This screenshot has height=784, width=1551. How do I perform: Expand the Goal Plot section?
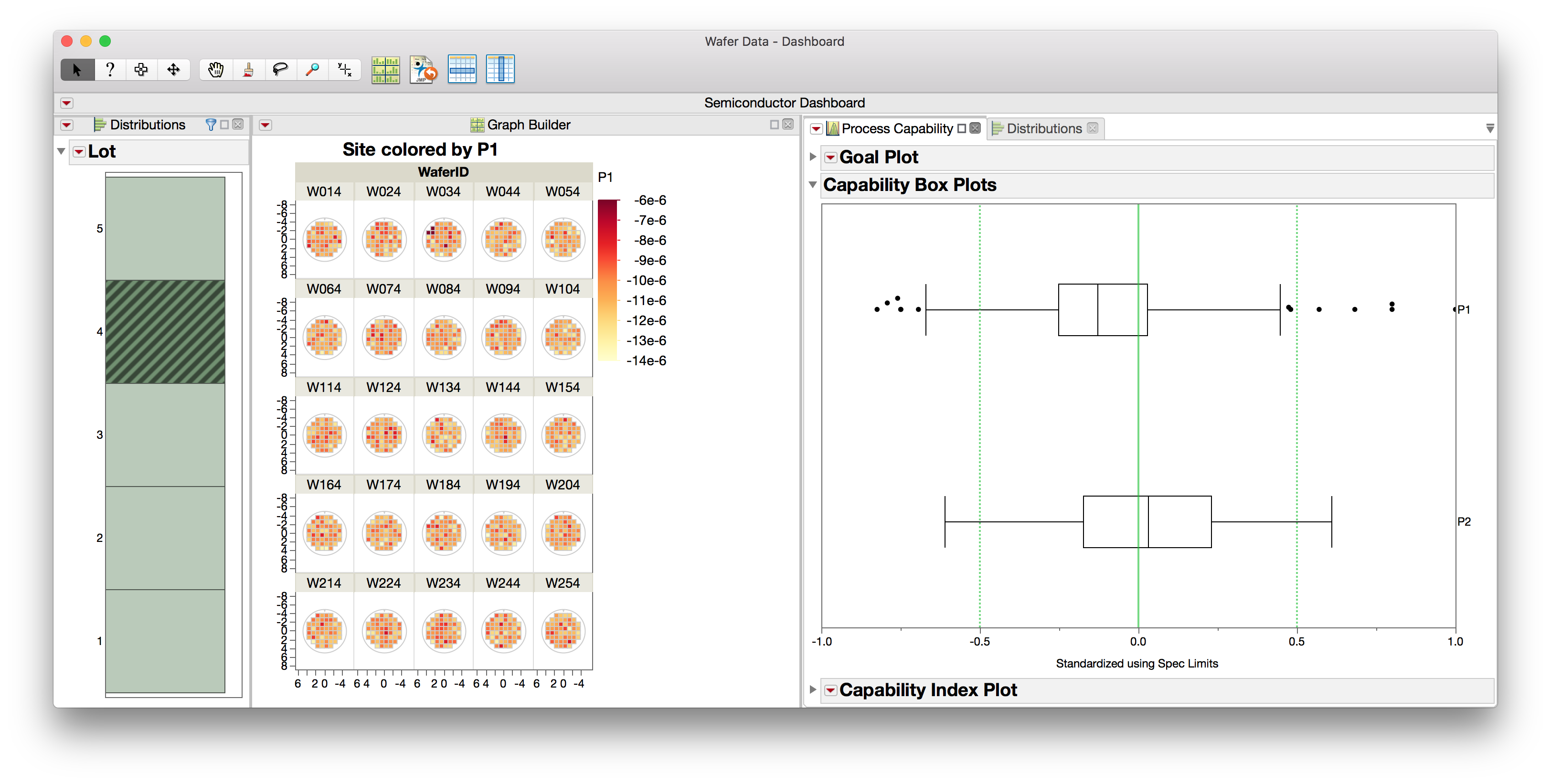[813, 157]
